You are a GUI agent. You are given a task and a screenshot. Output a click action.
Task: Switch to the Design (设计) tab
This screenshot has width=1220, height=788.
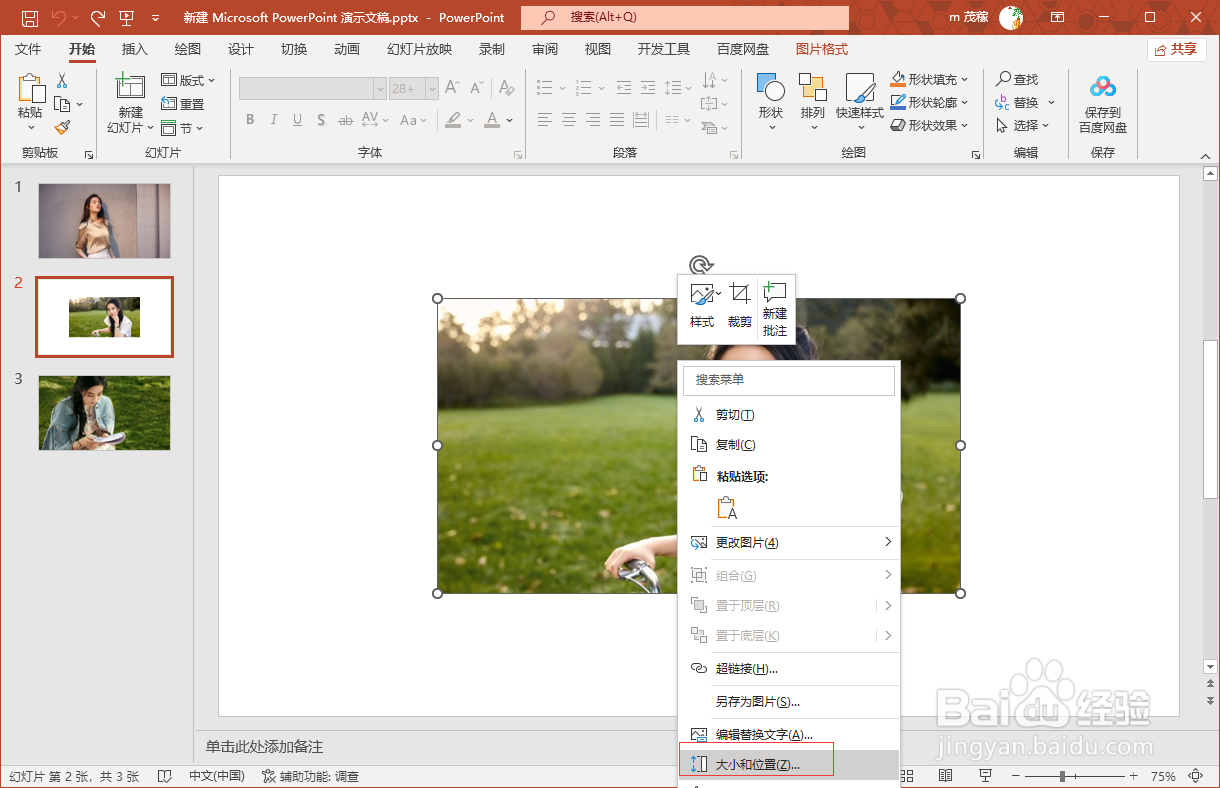tap(241, 49)
